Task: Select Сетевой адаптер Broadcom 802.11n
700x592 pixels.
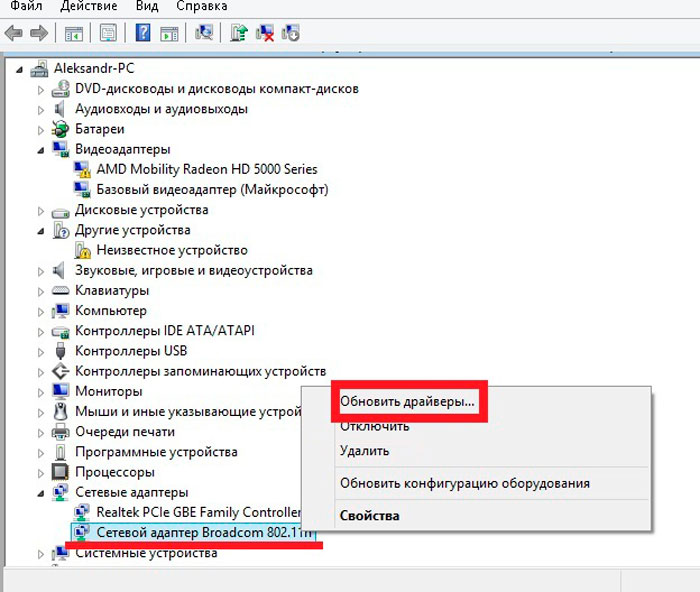Action: (204, 532)
